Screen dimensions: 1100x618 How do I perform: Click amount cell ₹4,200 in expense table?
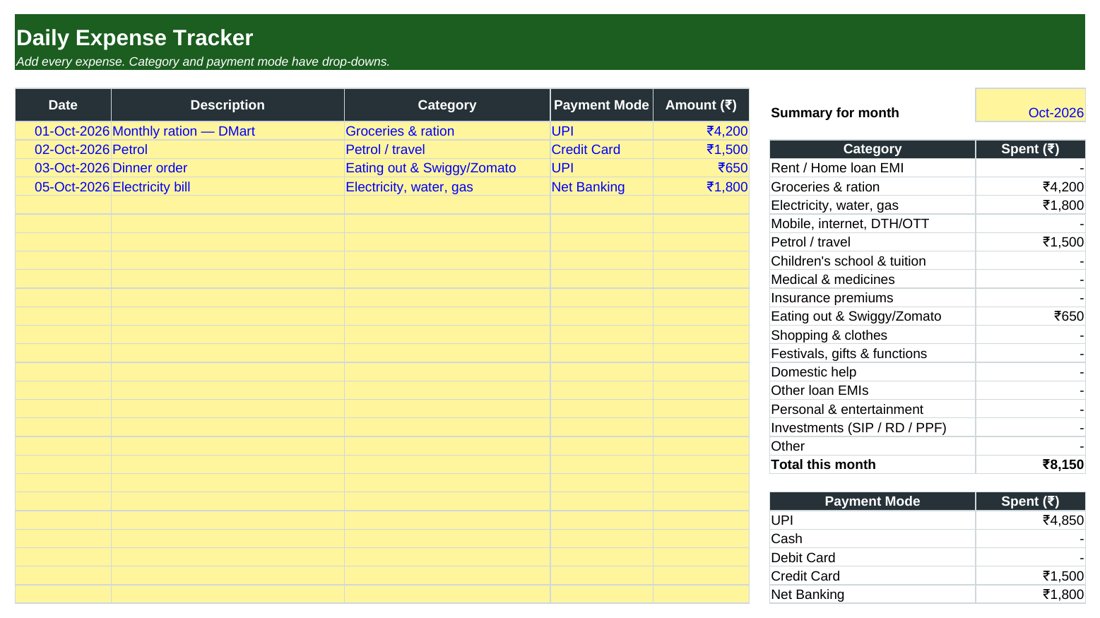pos(701,131)
